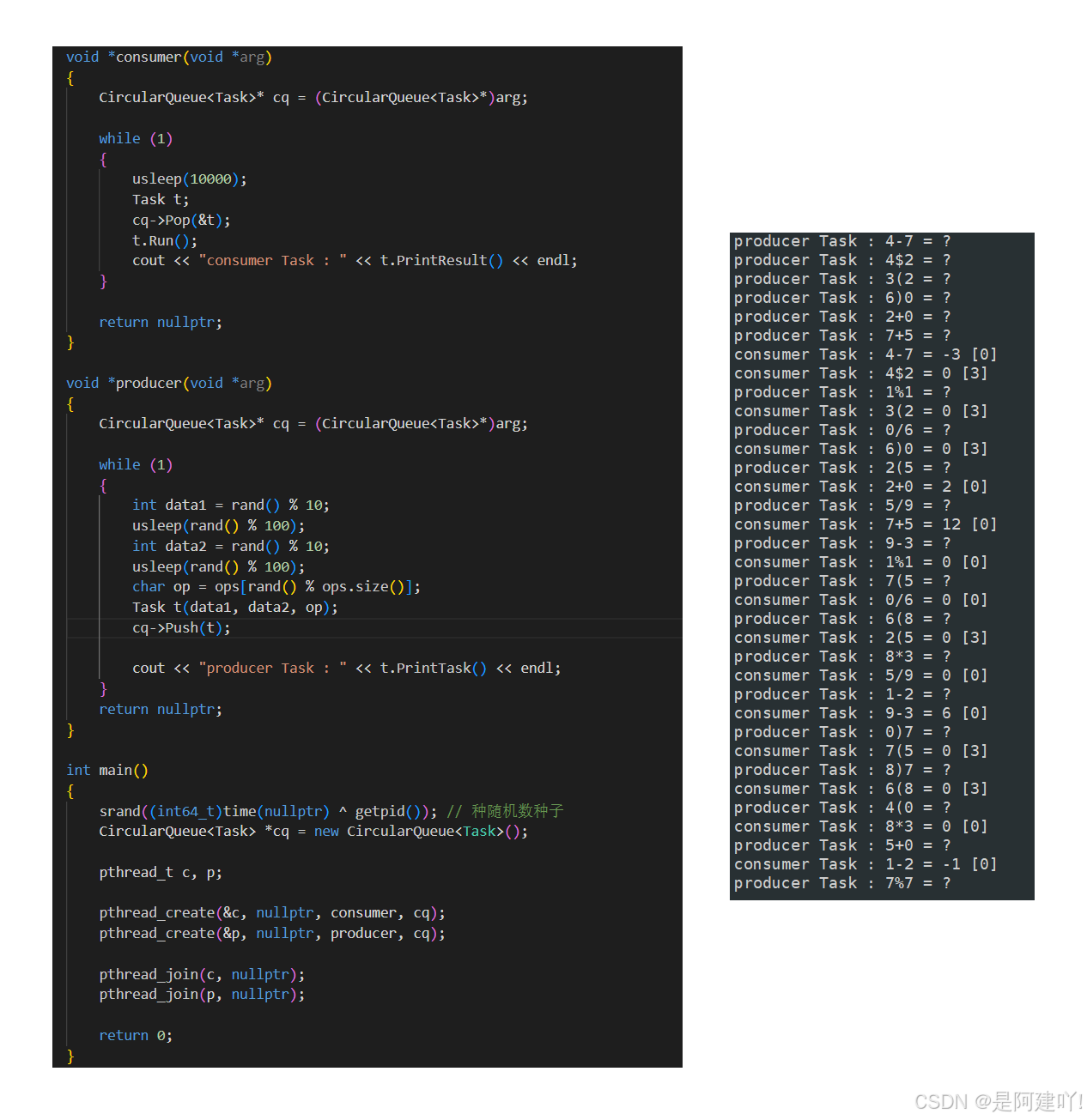1087x1120 pixels.
Task: Click output 'consumer Task : 2+0 = 2 [0]'
Action: [861, 487]
